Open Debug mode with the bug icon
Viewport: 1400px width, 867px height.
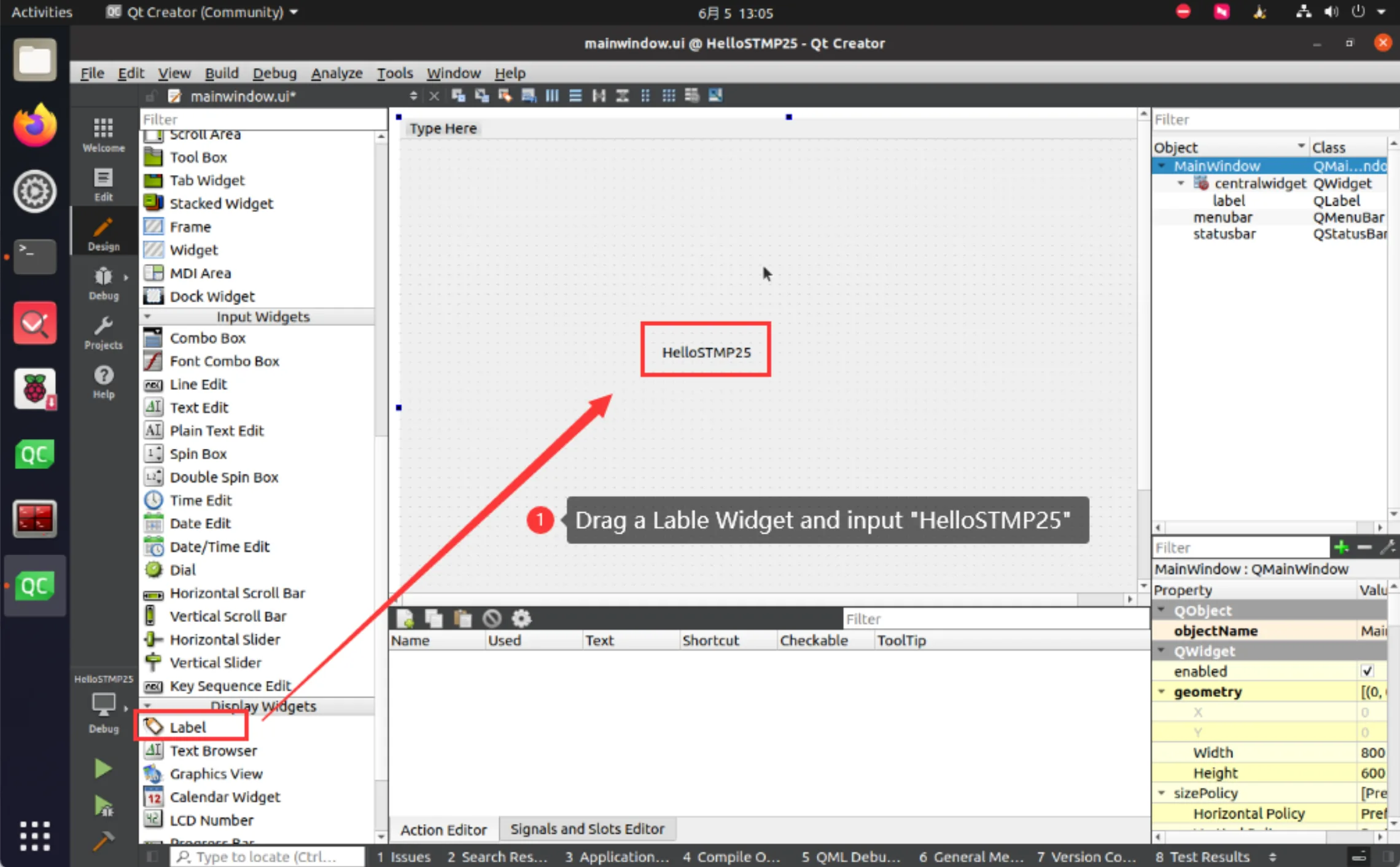coord(103,283)
